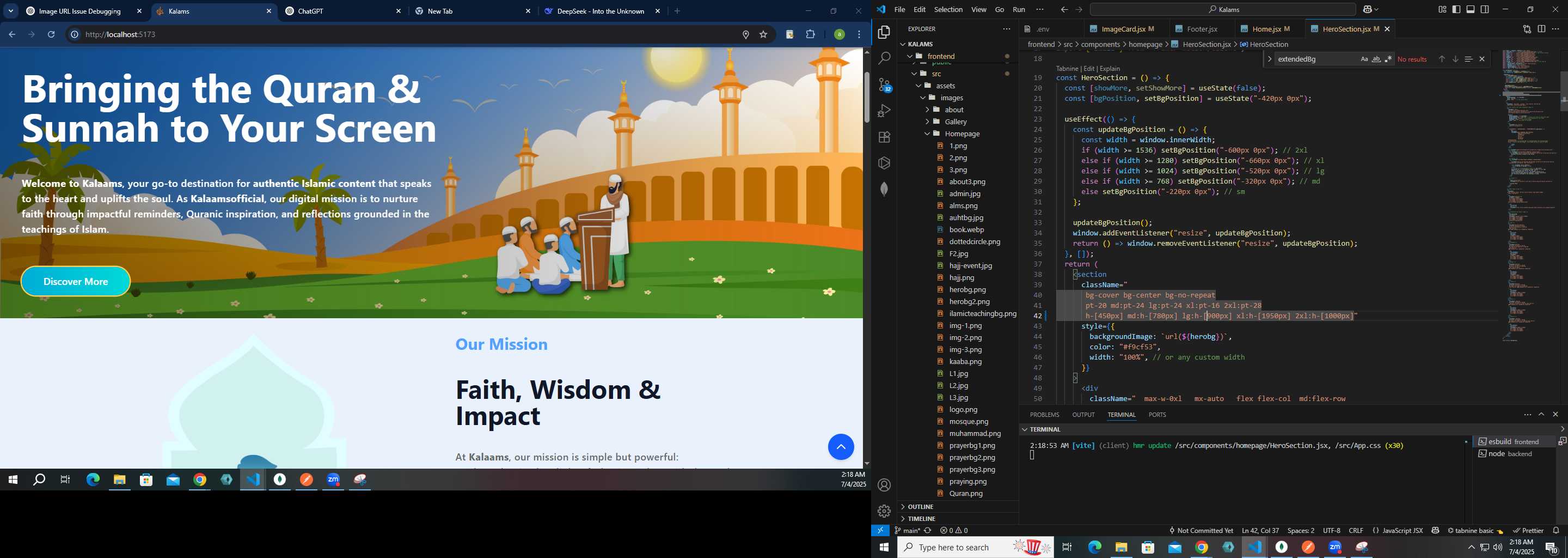Open the Search view in VS Code activity bar
Viewport: 1568px width, 558px height.
point(884,58)
